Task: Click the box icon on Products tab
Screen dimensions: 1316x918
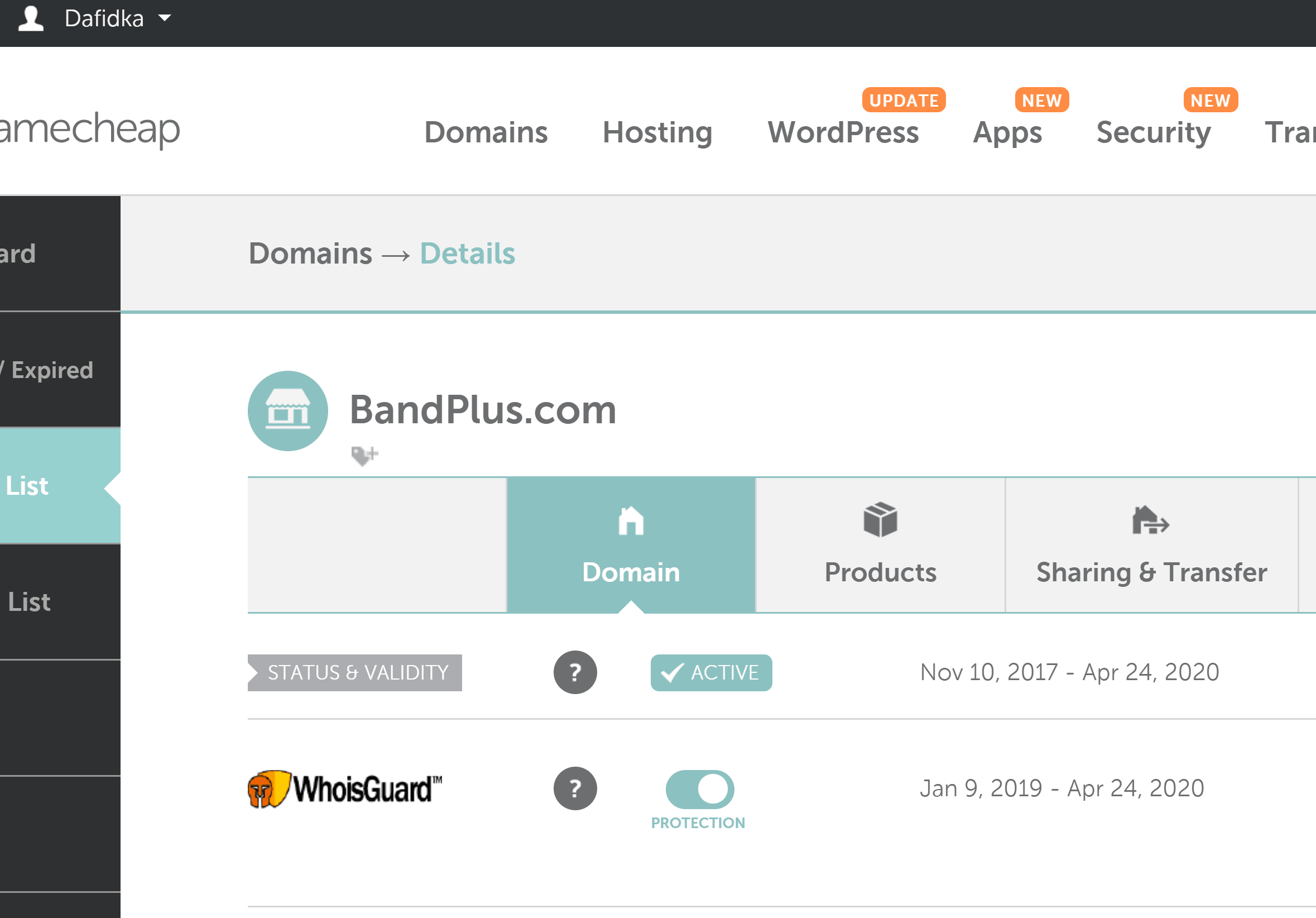Action: 880,519
